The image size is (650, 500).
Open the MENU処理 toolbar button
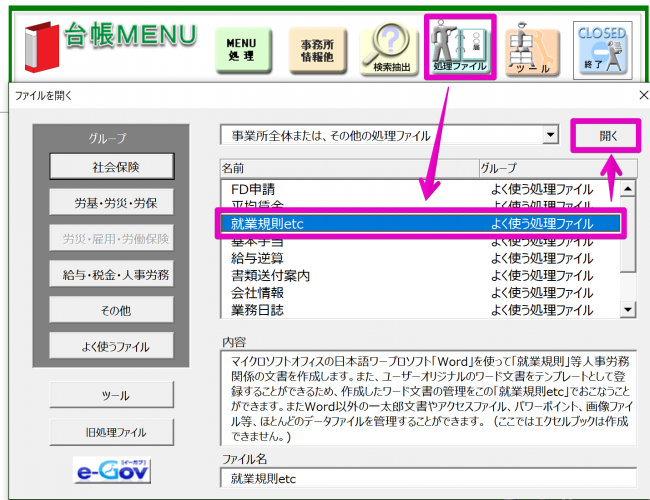click(x=241, y=49)
